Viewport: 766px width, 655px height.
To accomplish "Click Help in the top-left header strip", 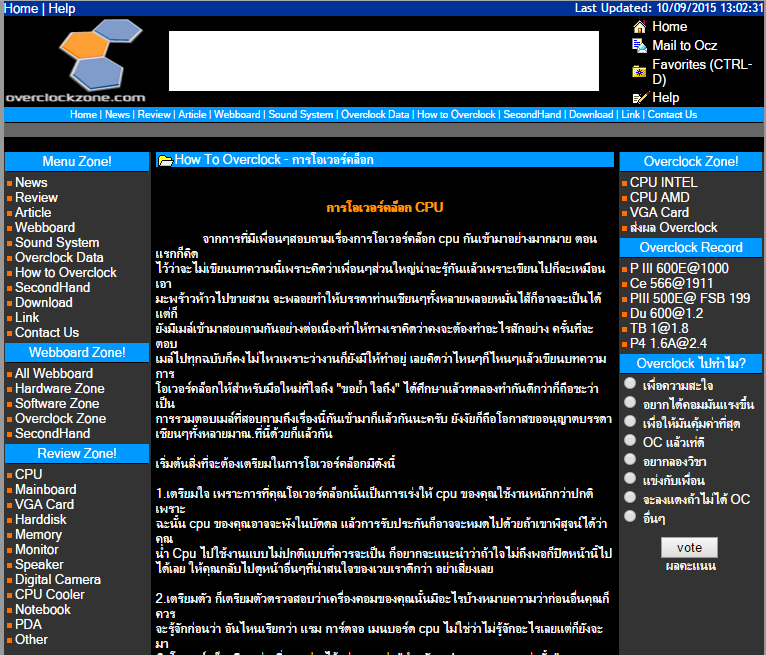I will click(62, 8).
